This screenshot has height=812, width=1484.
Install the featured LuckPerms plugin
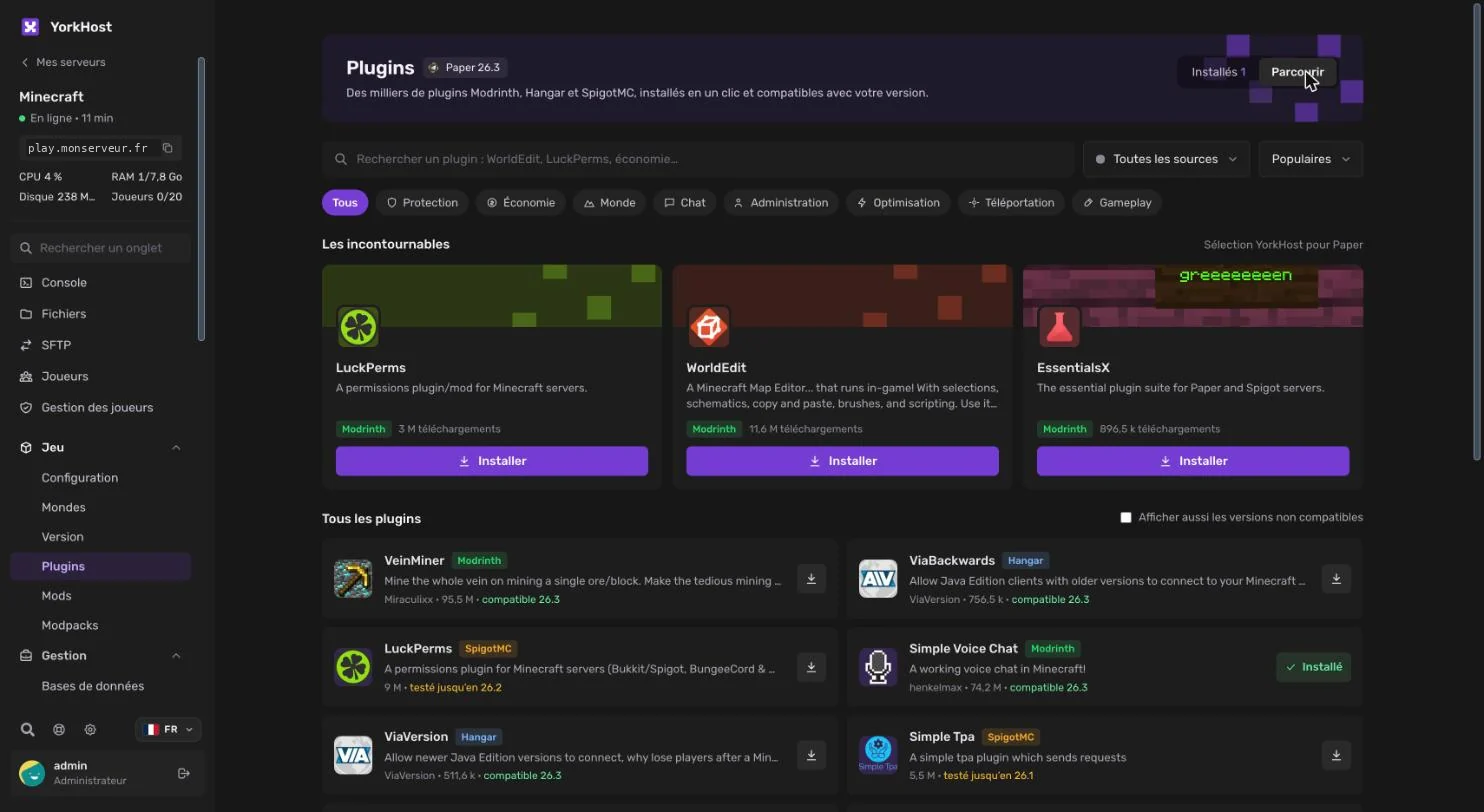(492, 461)
